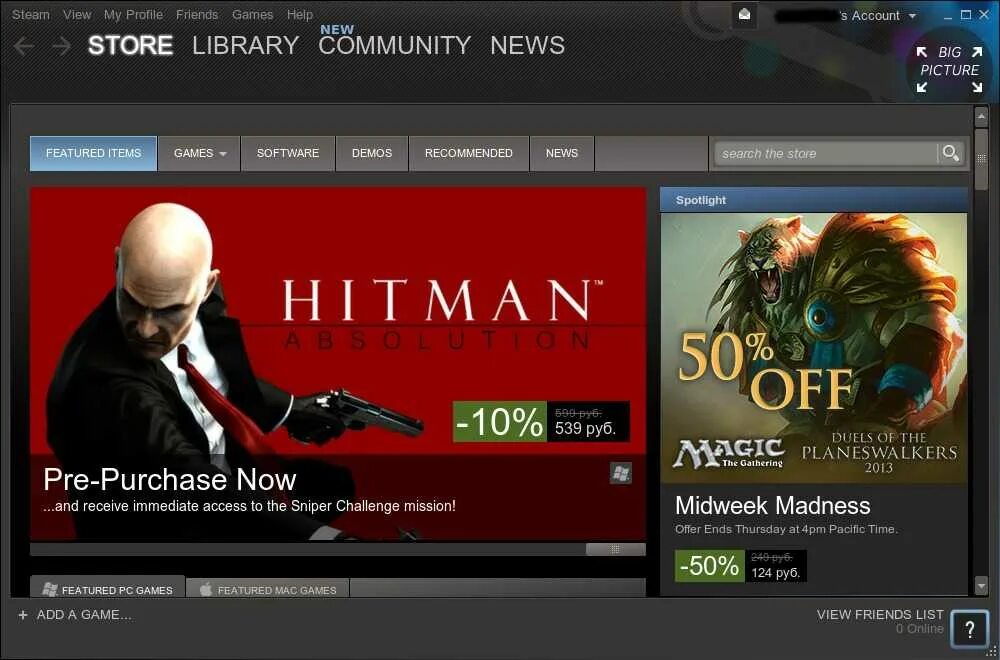The width and height of the screenshot is (1000, 660).
Task: Click the magnifier search icon
Action: pyautogui.click(x=951, y=153)
